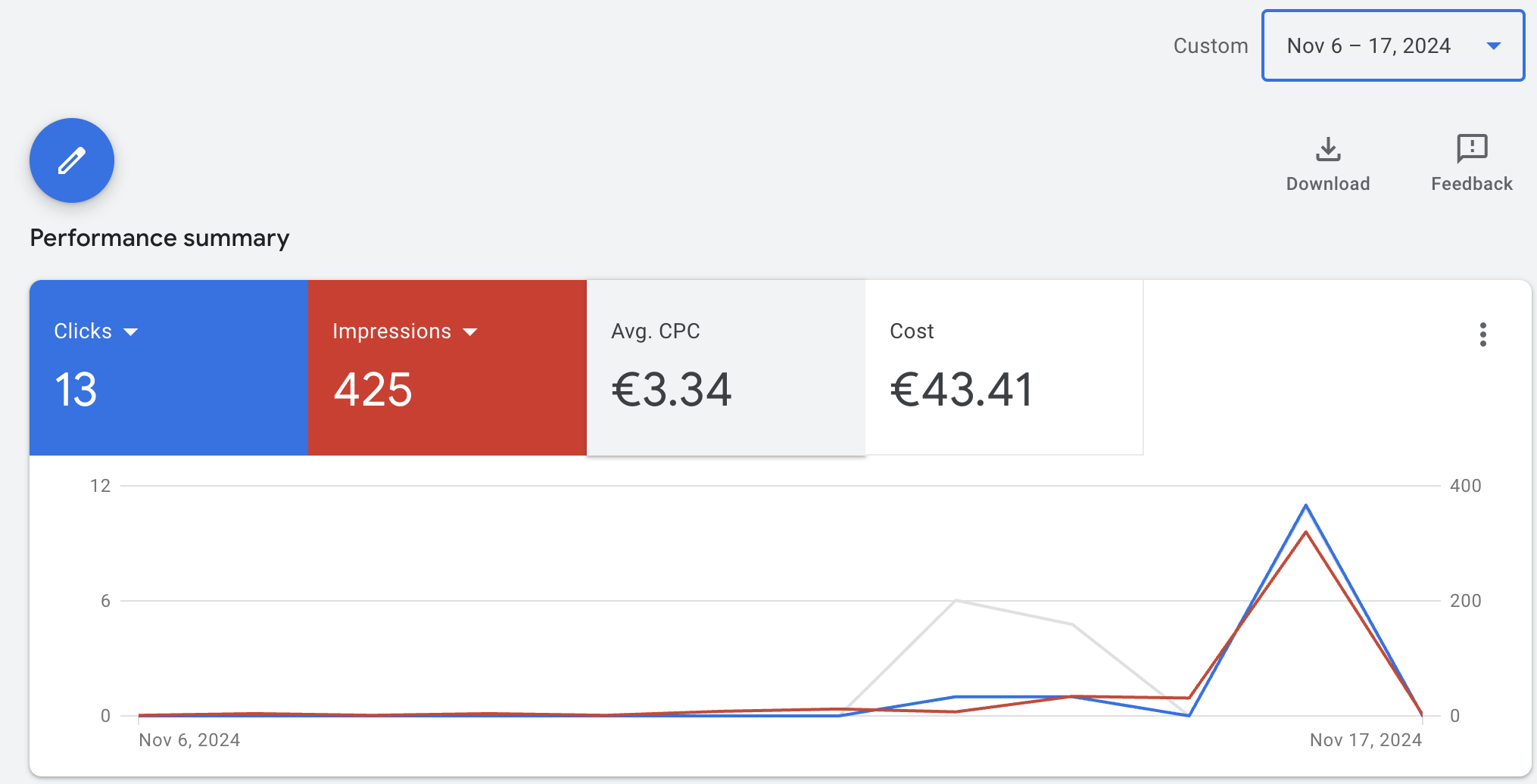This screenshot has width=1537, height=784.
Task: Click the gray line peak on chart
Action: tap(956, 601)
